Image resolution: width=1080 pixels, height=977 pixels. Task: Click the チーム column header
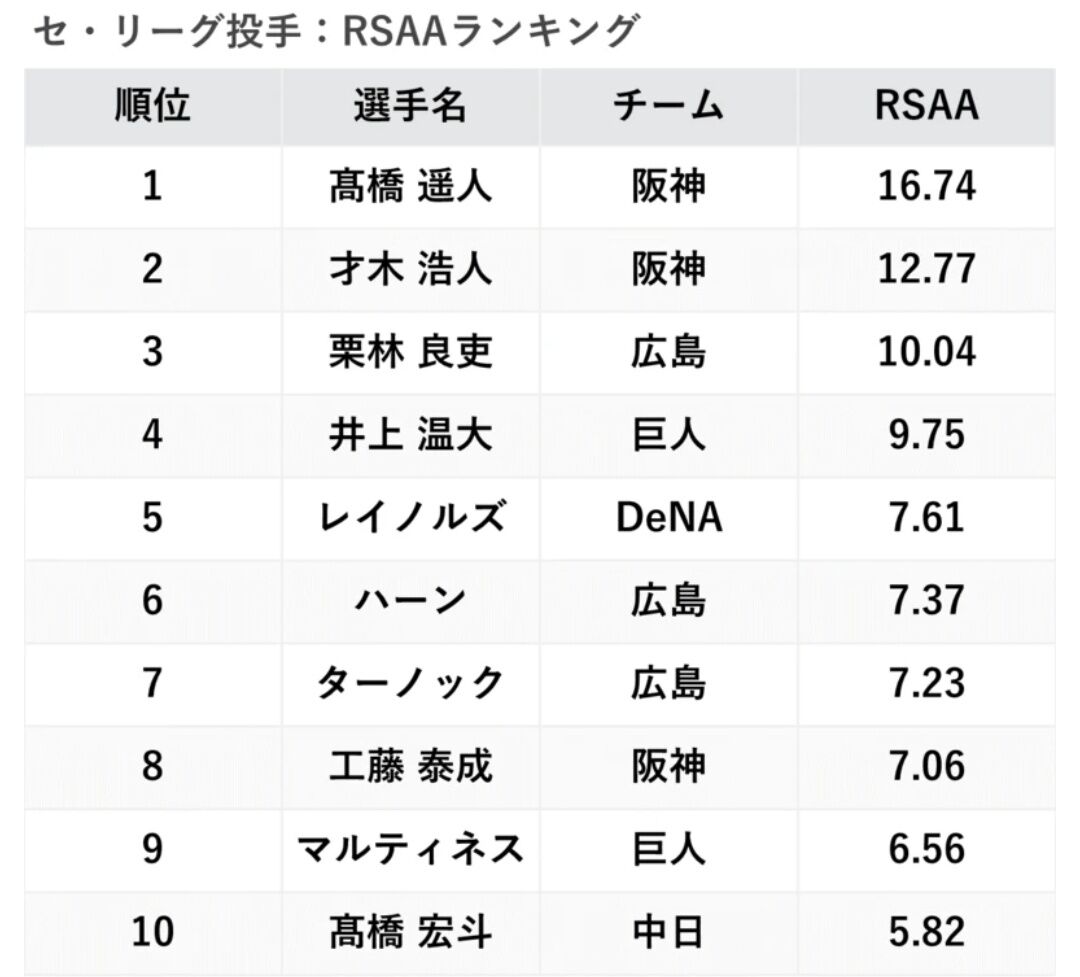[x=669, y=107]
